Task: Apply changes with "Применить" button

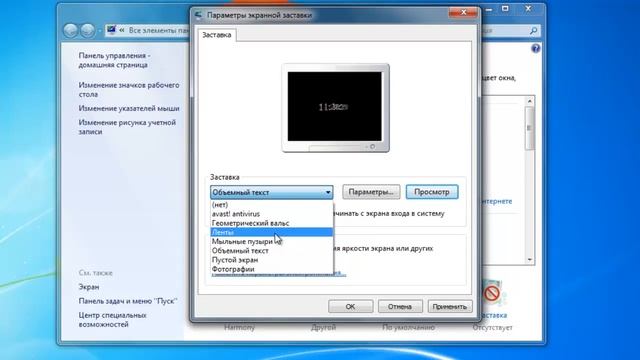Action: click(450, 307)
